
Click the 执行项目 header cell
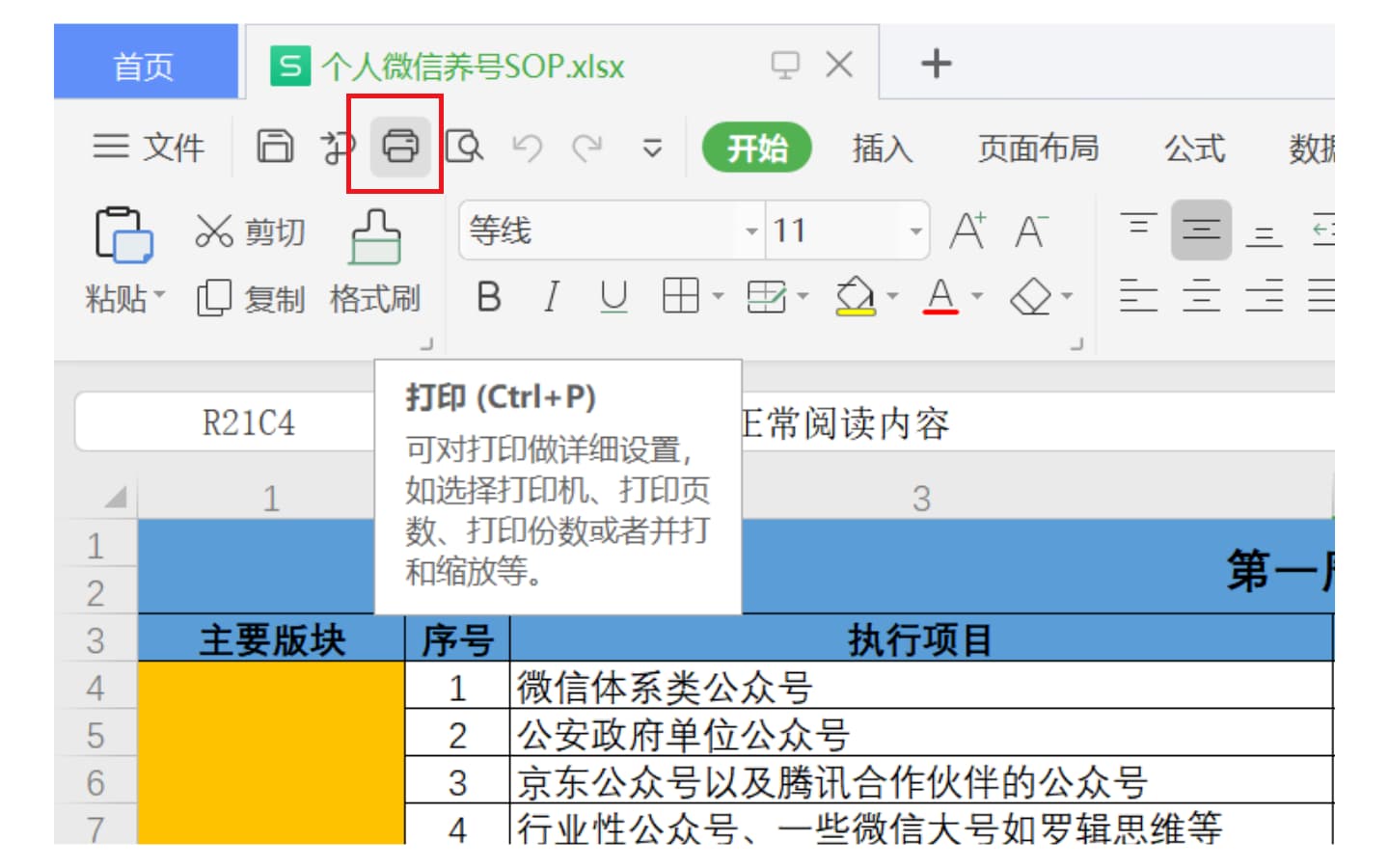pyautogui.click(x=920, y=639)
